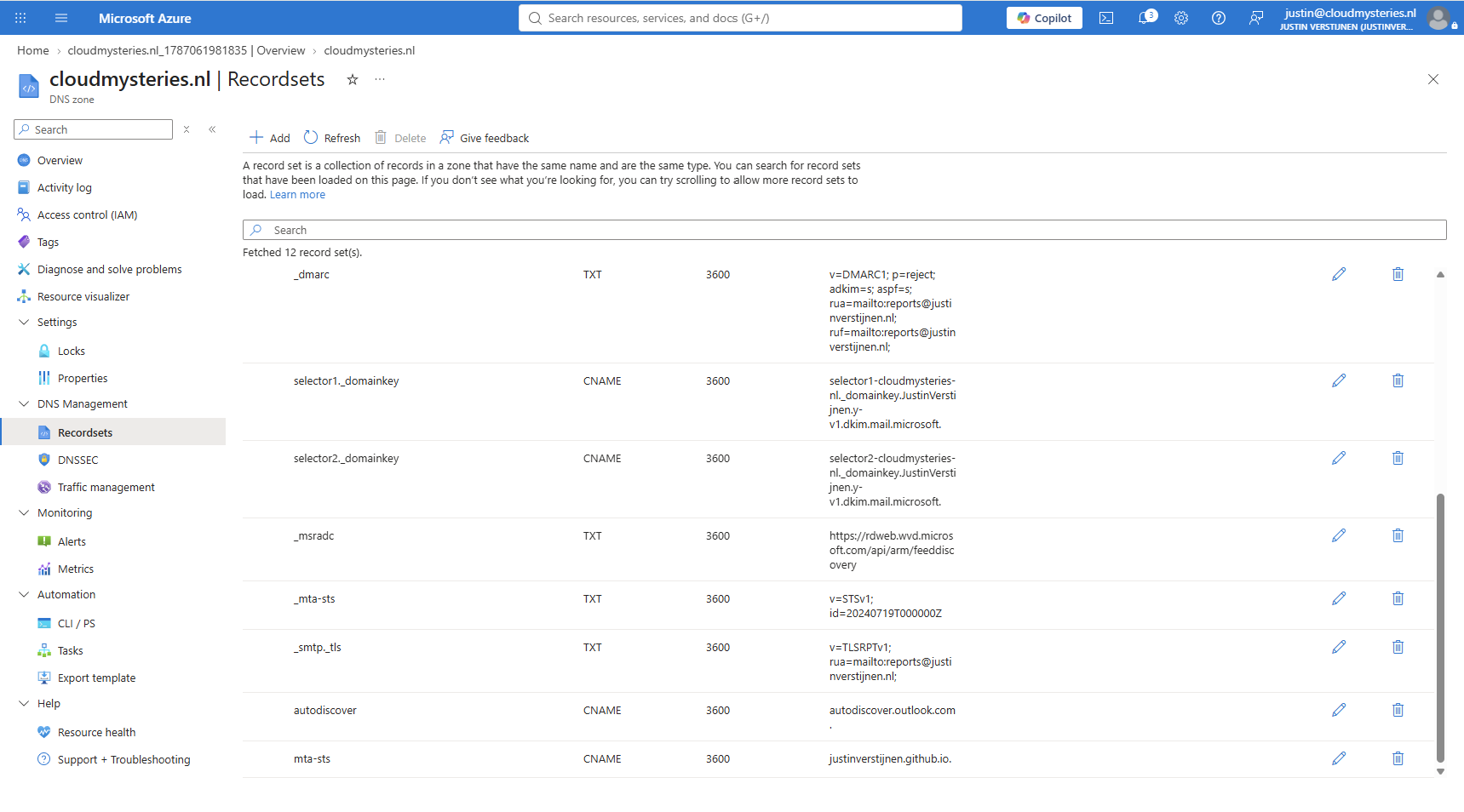Delete the _msradc TXT record
1464x812 pixels.
click(x=1398, y=535)
